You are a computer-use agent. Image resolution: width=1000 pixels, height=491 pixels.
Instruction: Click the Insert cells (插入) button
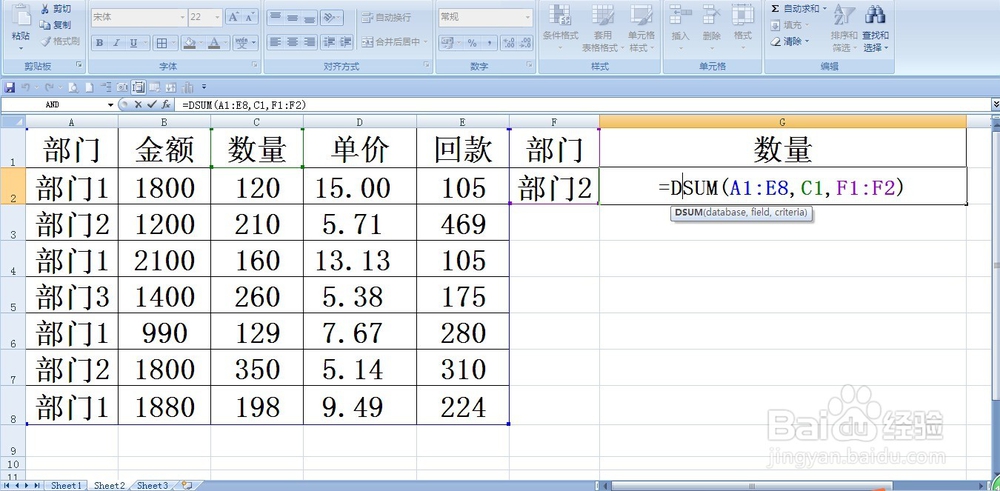pyautogui.click(x=680, y=26)
